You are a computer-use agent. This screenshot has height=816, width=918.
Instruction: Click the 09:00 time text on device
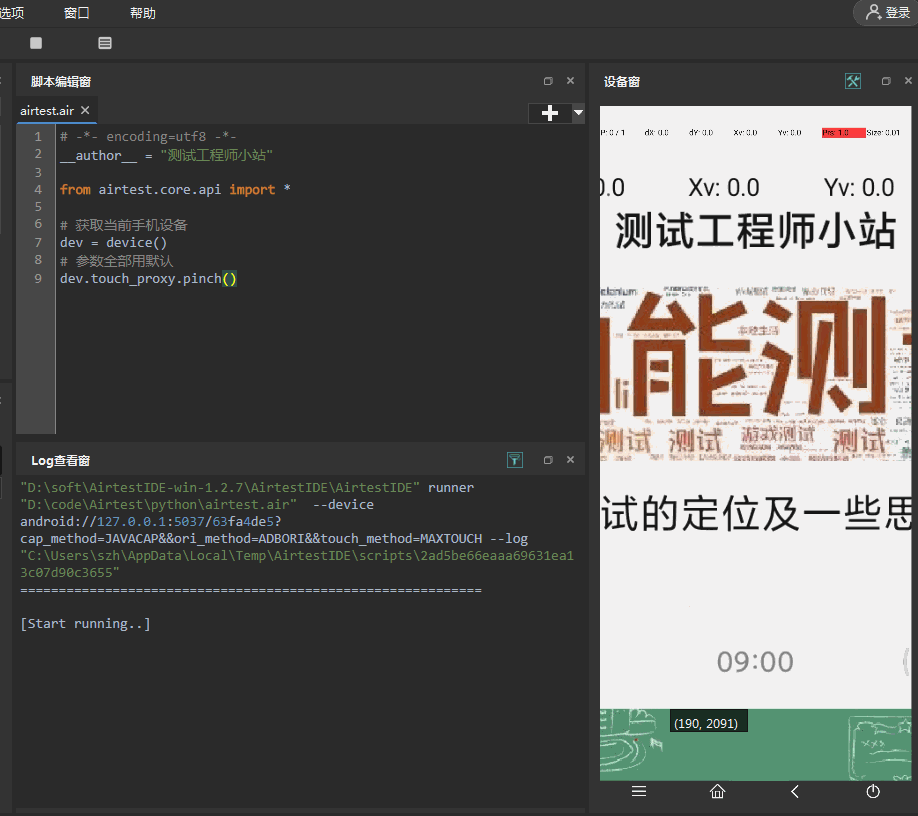pos(755,662)
